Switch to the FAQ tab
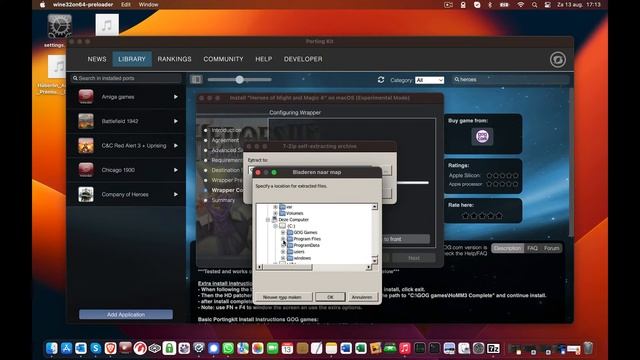 (532, 248)
